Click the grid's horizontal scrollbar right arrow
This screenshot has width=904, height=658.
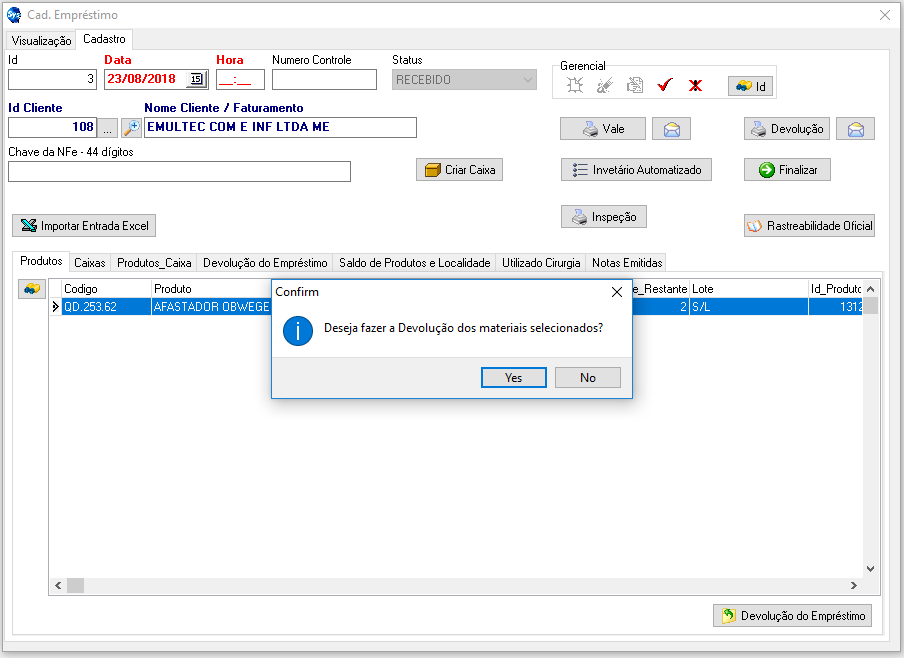[x=853, y=586]
